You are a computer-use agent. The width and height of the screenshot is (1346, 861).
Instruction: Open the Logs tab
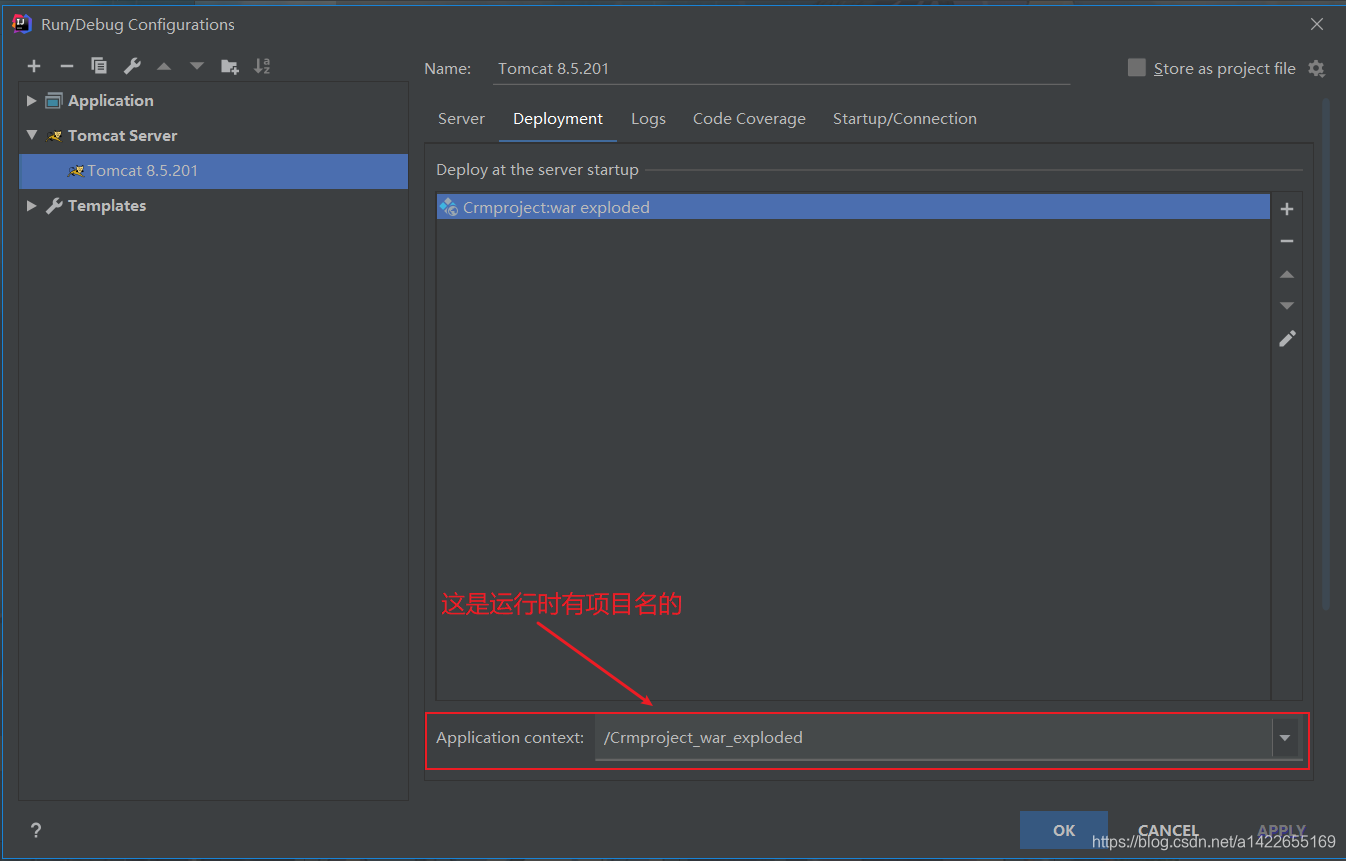pos(648,119)
